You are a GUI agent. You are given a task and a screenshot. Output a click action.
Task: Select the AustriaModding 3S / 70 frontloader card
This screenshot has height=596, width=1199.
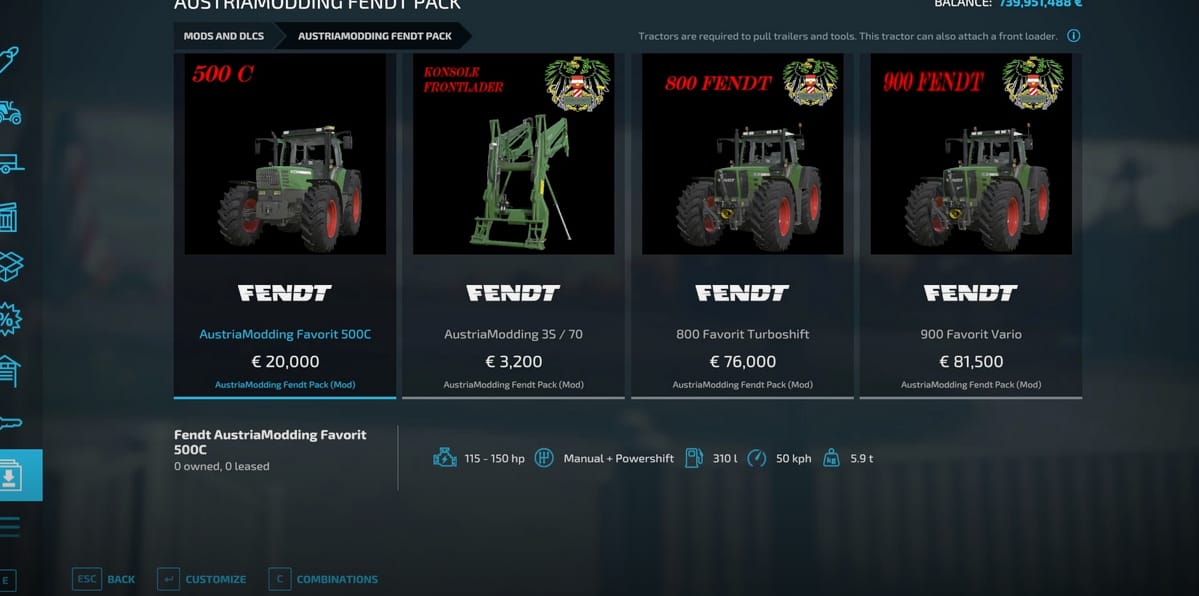coord(513,226)
